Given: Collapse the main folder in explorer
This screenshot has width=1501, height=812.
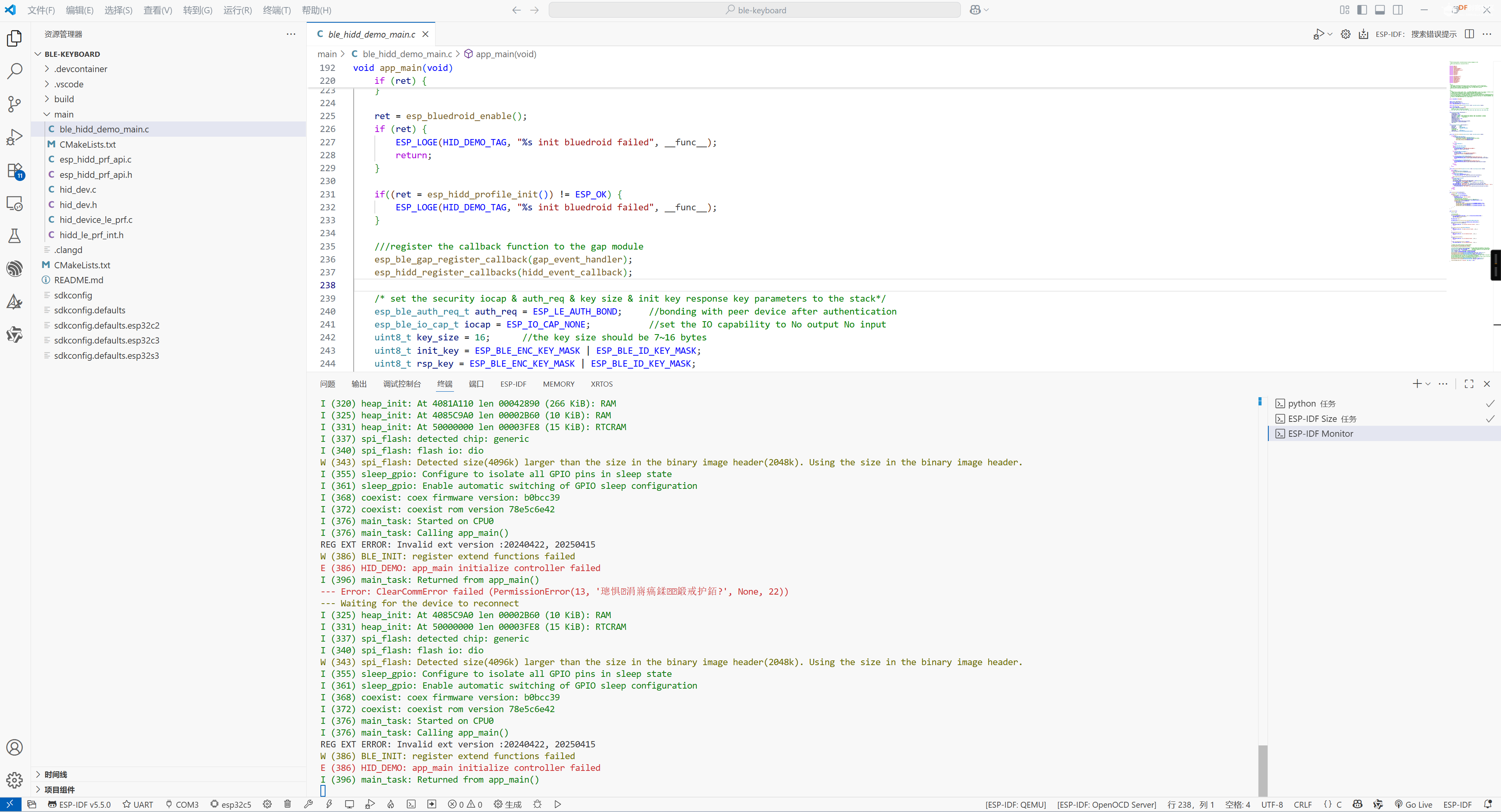Looking at the screenshot, I should [63, 114].
